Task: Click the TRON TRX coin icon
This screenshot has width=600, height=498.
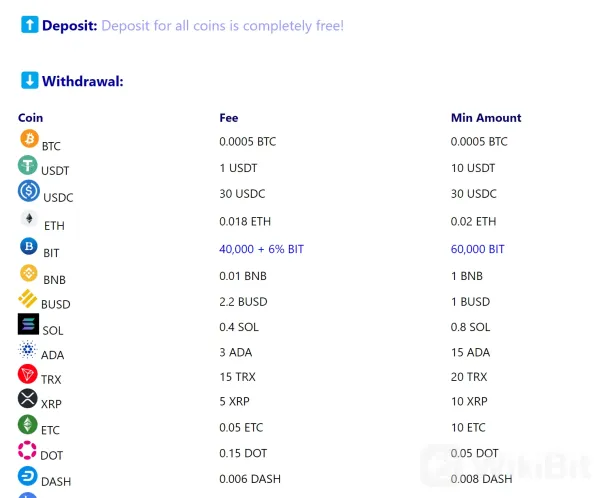Action: coord(27,375)
